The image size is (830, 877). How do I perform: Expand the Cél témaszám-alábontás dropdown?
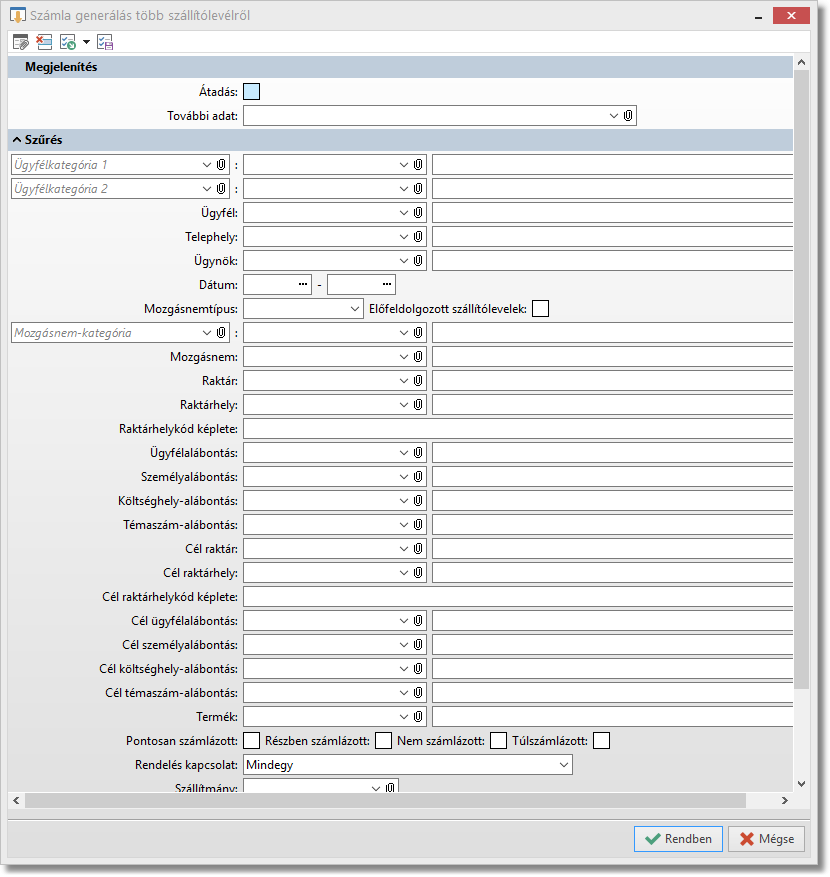pos(404,693)
